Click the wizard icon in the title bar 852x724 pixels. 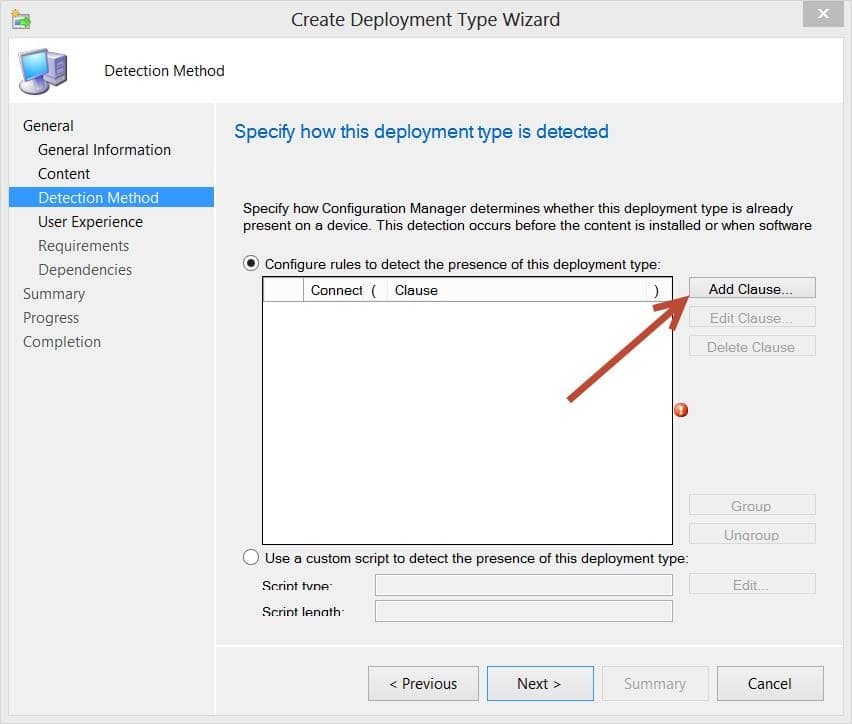pos(22,18)
